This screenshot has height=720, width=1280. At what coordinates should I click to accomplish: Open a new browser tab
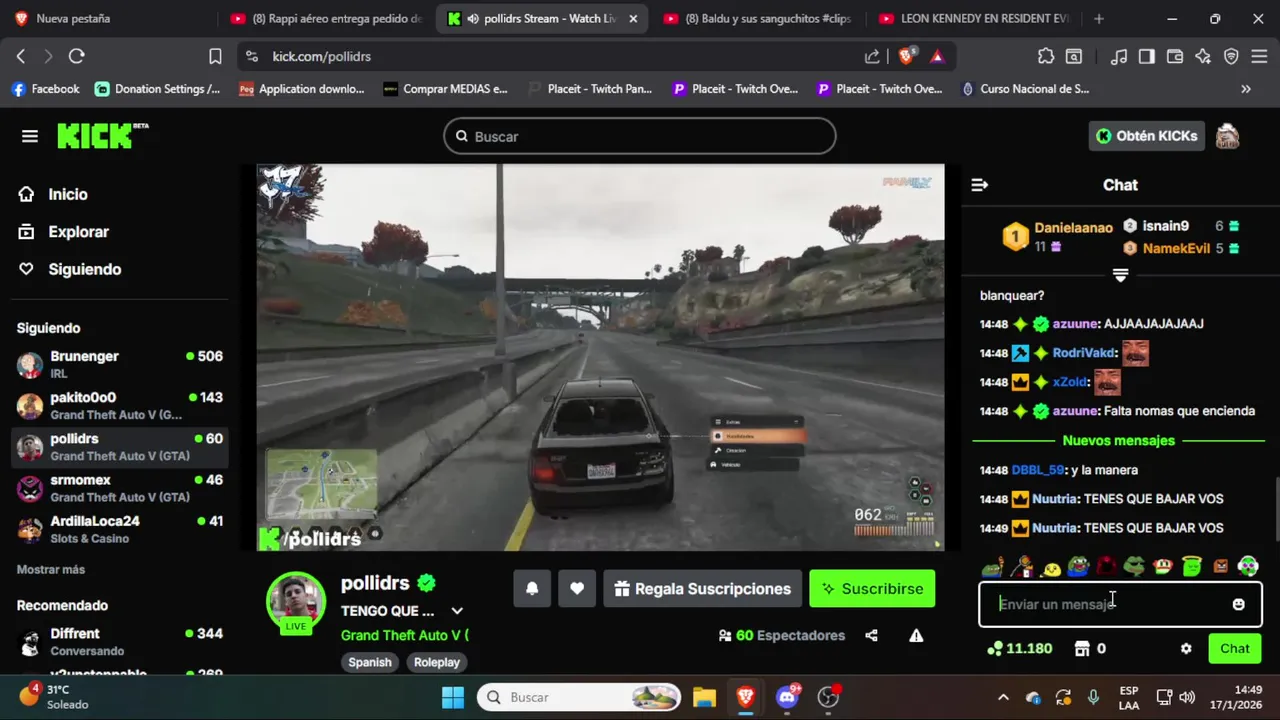pos(1099,19)
